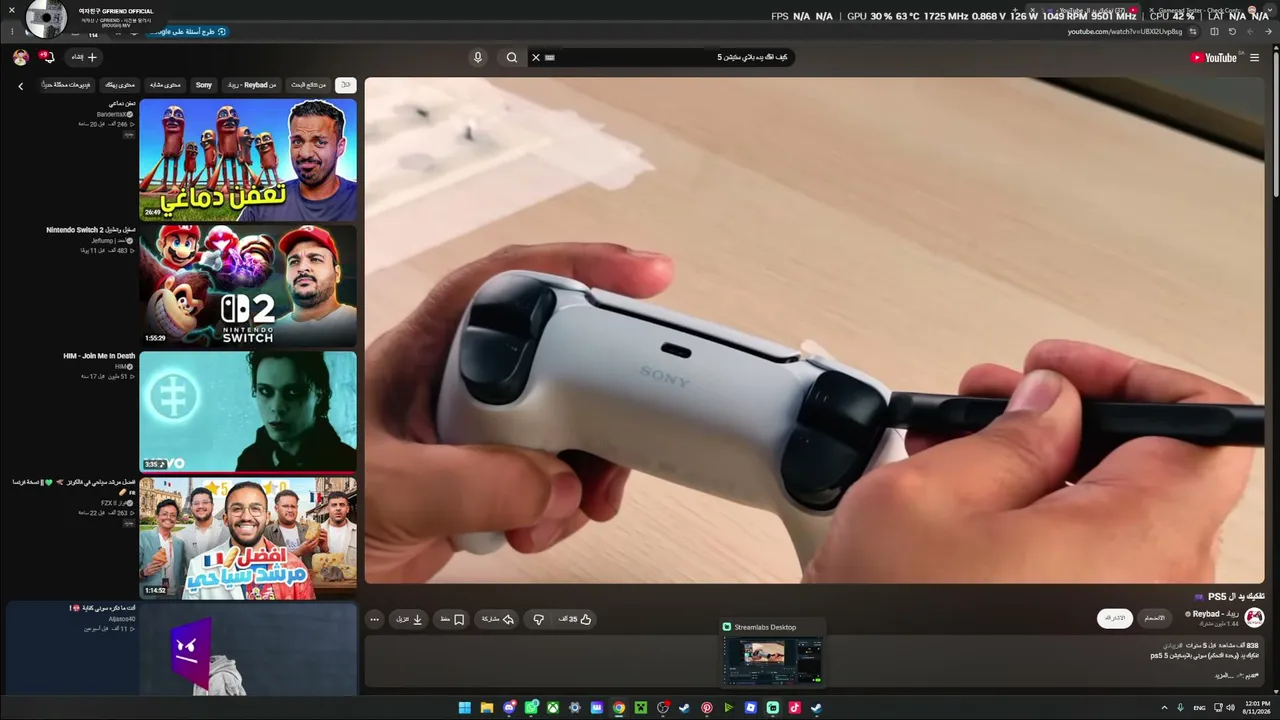Open the HIM Join Me In Death thumbnail
This screenshot has height=720, width=1280.
pos(248,411)
